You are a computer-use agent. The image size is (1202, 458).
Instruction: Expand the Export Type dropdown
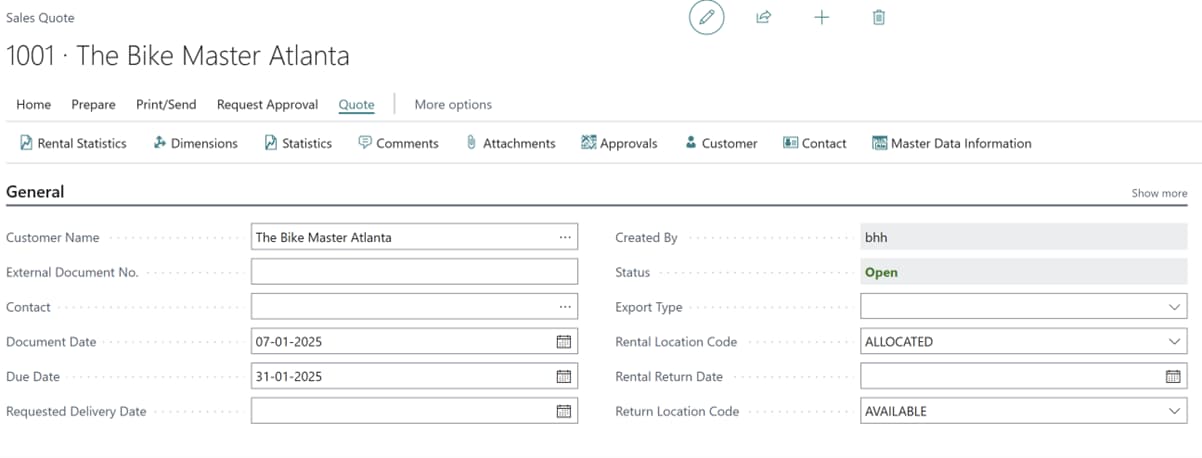pyautogui.click(x=1174, y=307)
